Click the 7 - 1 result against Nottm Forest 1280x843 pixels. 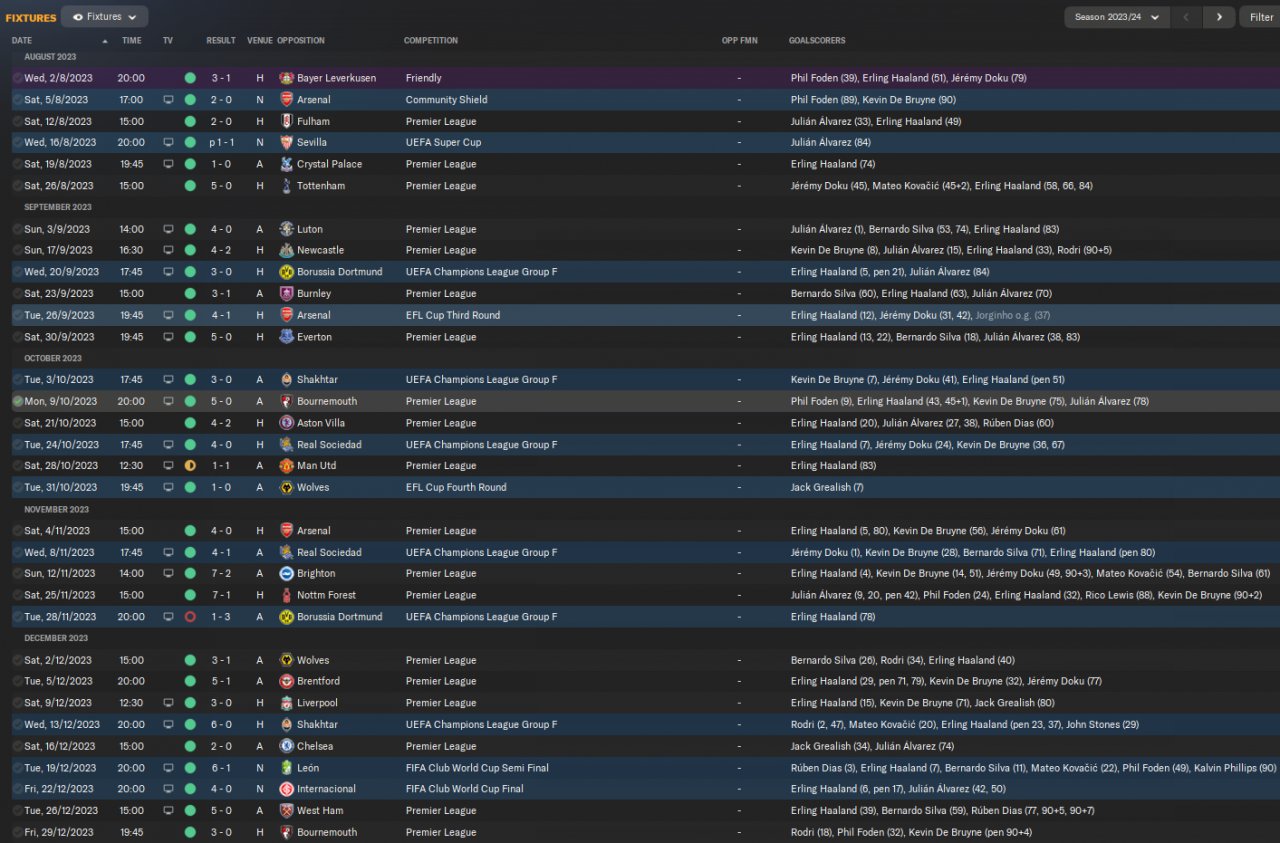[x=221, y=595]
